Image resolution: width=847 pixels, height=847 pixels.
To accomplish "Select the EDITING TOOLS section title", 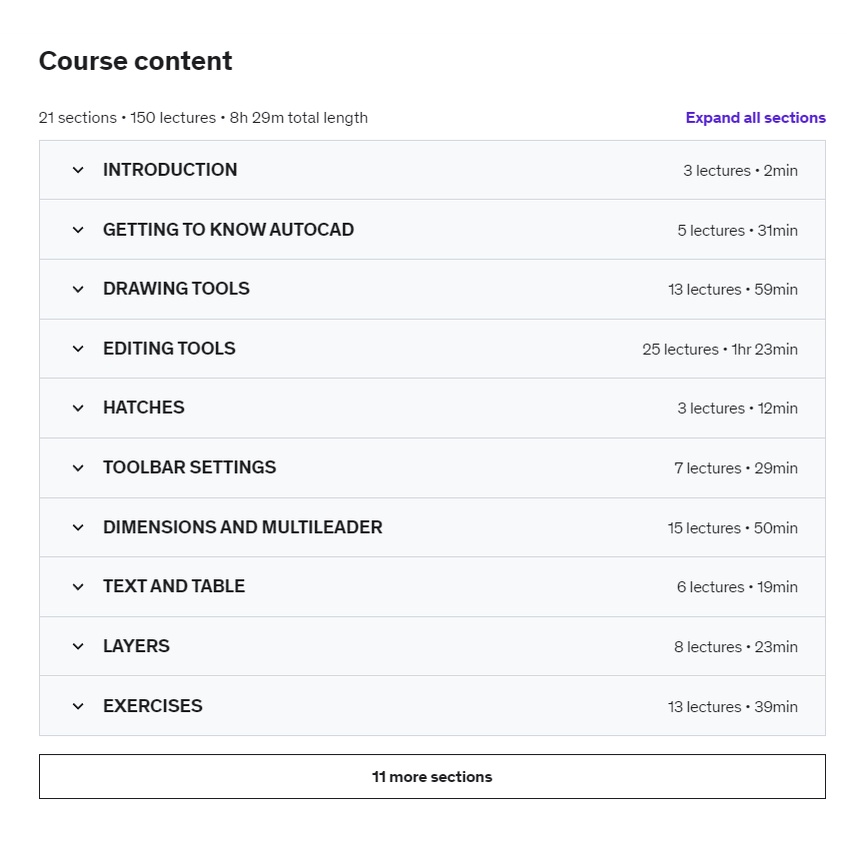I will coord(169,348).
